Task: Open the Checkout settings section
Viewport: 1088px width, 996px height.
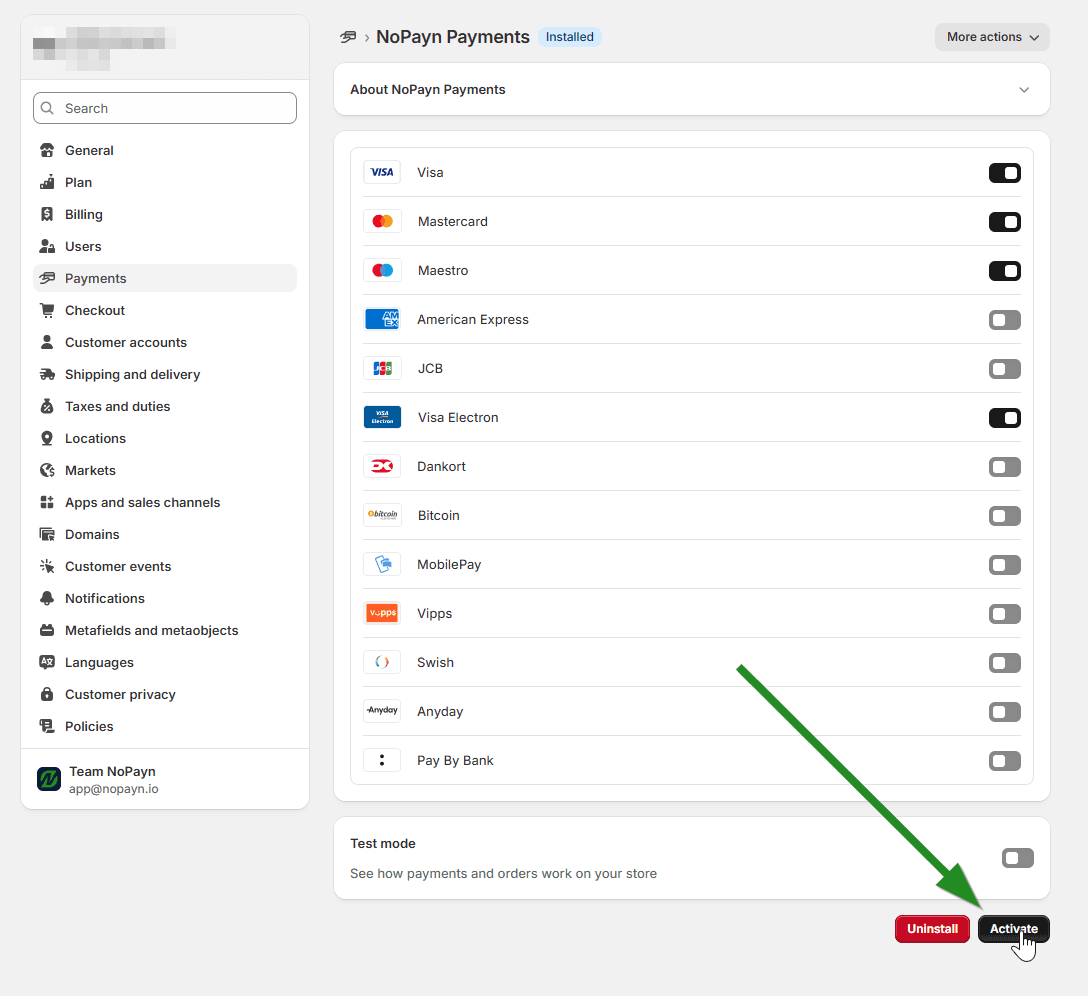Action: [93, 310]
